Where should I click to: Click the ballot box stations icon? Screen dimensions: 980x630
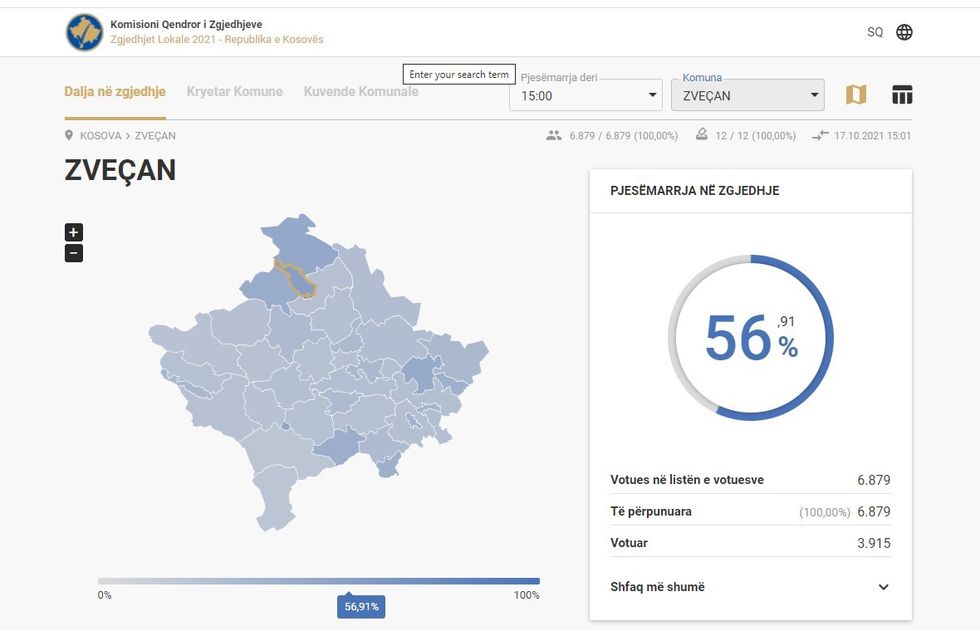(702, 135)
